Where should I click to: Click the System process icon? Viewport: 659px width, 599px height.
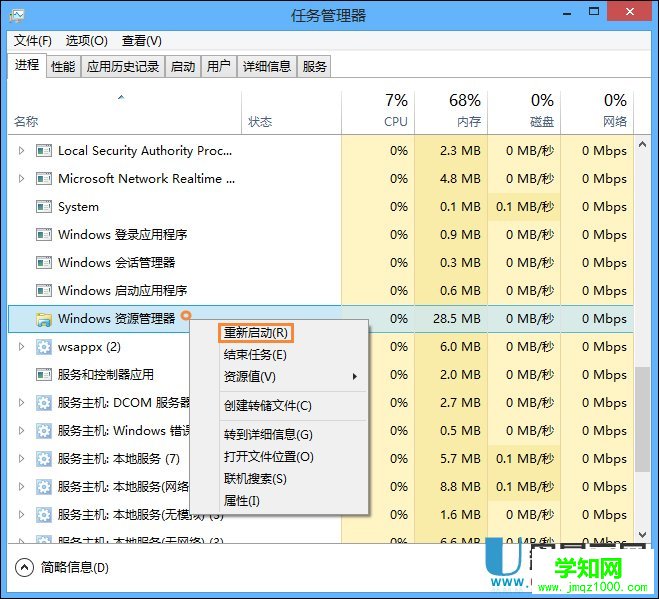point(44,207)
